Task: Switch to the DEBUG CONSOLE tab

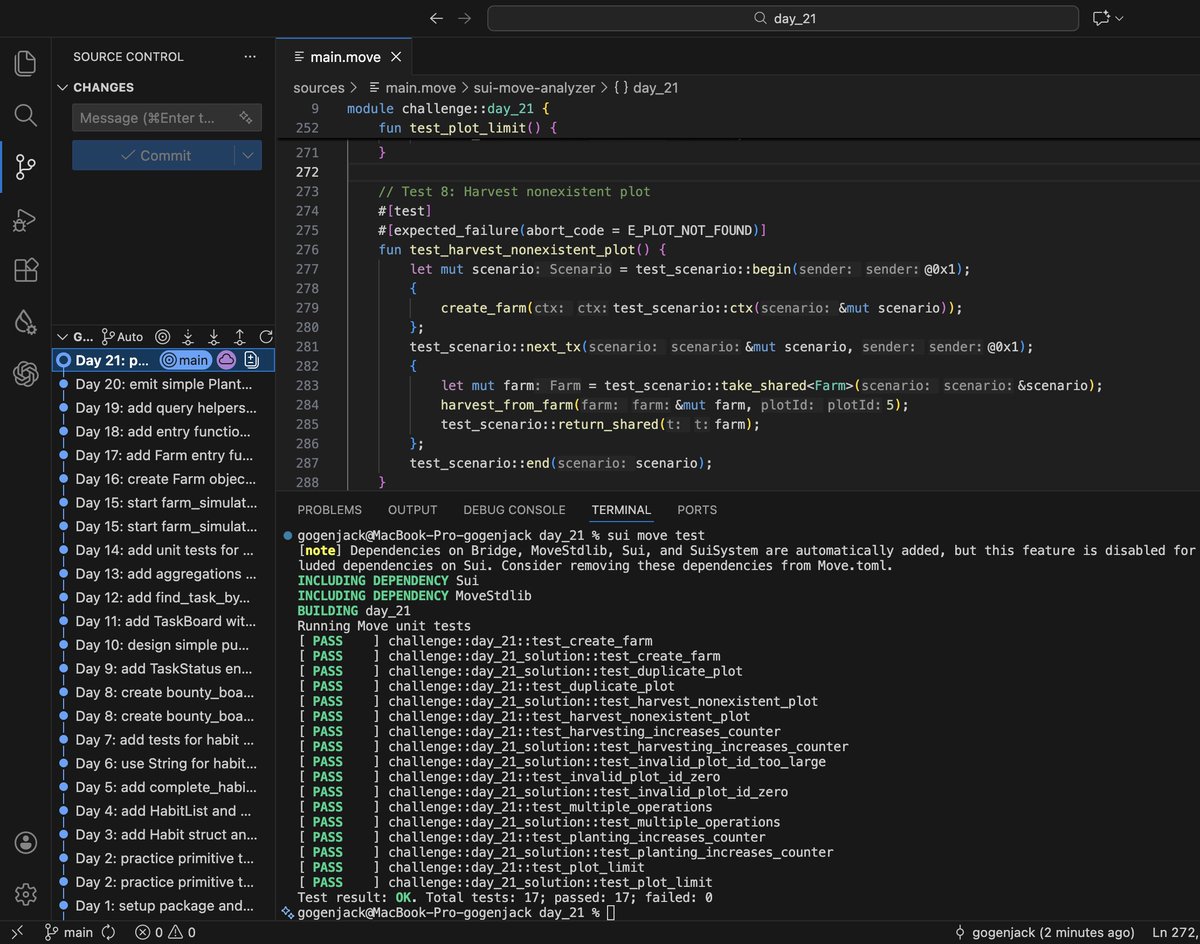Action: click(x=514, y=510)
